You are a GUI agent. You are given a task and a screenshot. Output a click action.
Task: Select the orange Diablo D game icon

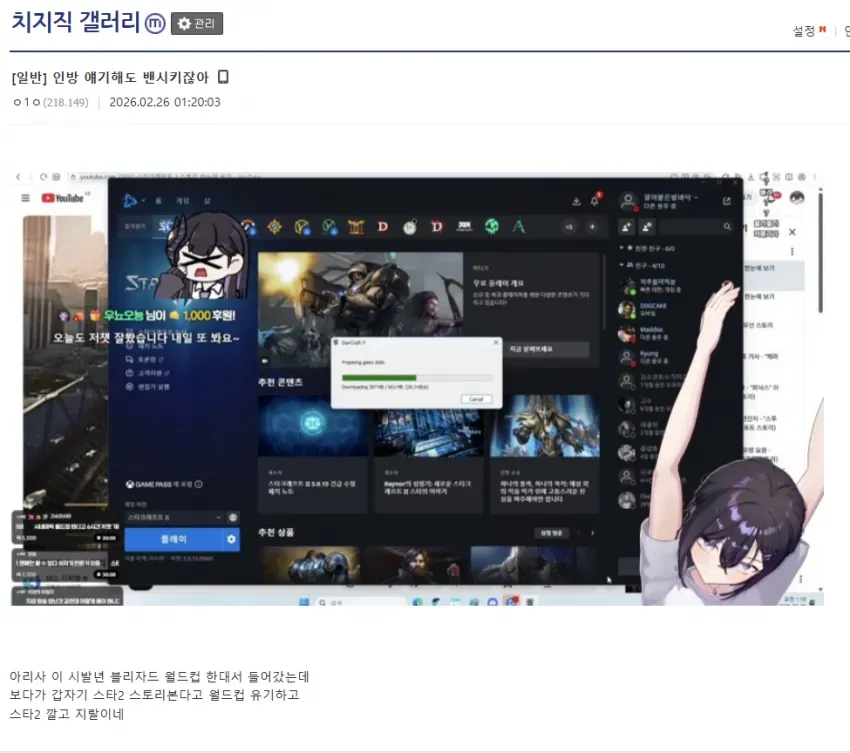[383, 227]
